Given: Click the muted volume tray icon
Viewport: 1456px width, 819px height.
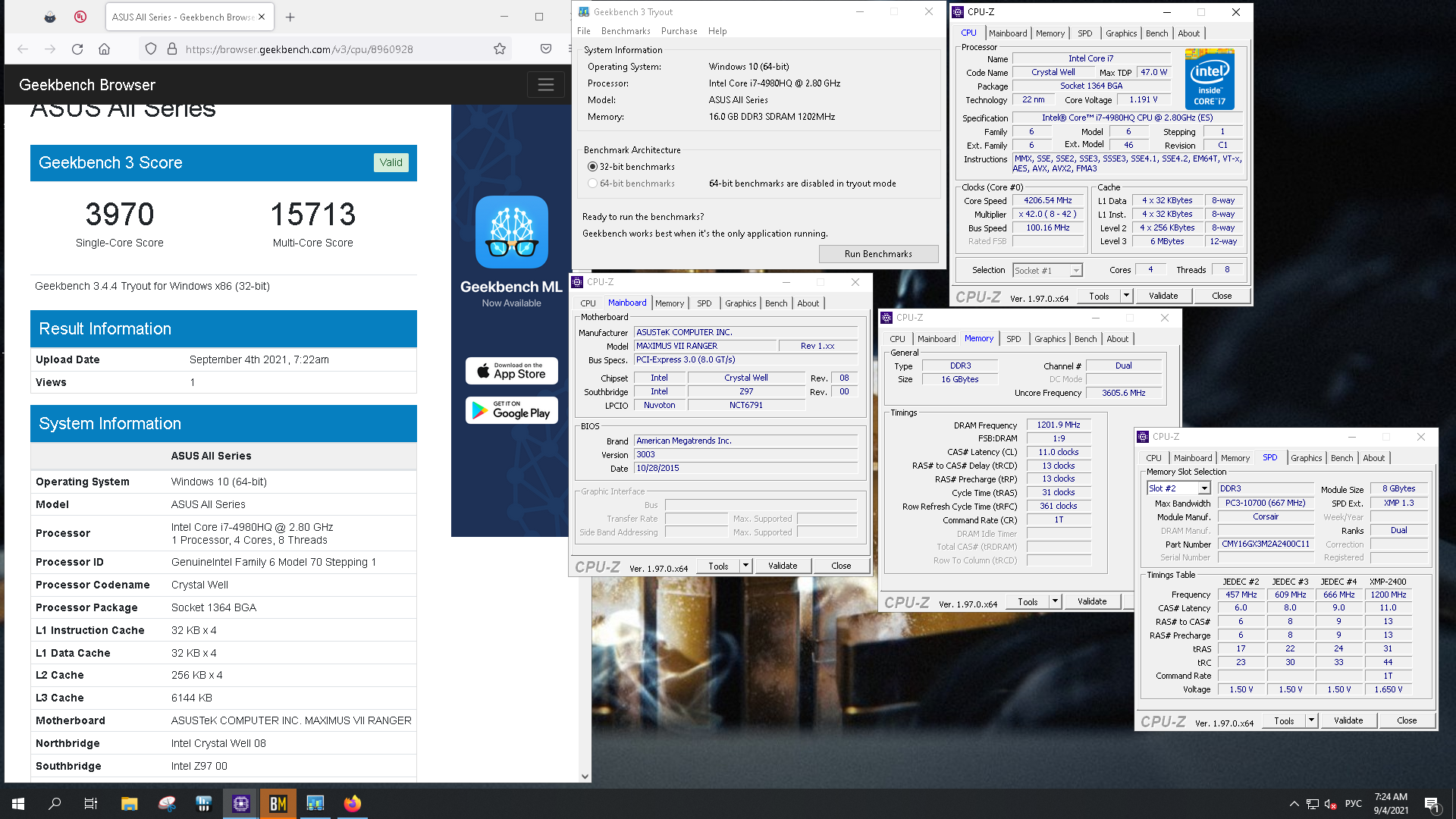Looking at the screenshot, I should point(1331,804).
